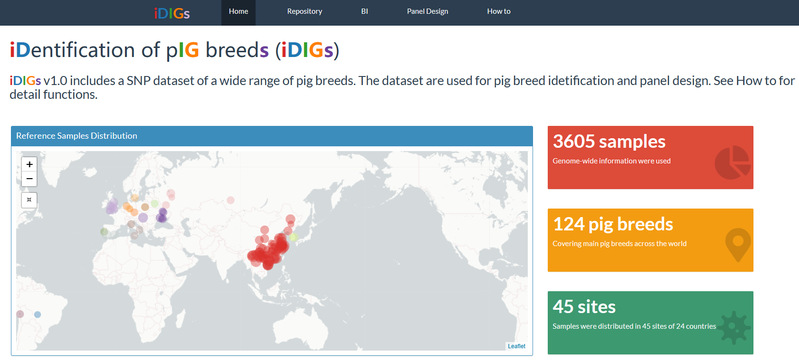Click the gear icon in sites box
Screen dimensions: 799x362
tap(733, 327)
